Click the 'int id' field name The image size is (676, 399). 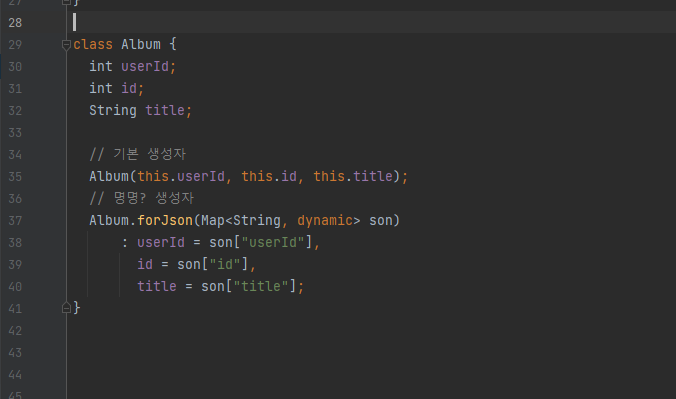129,88
